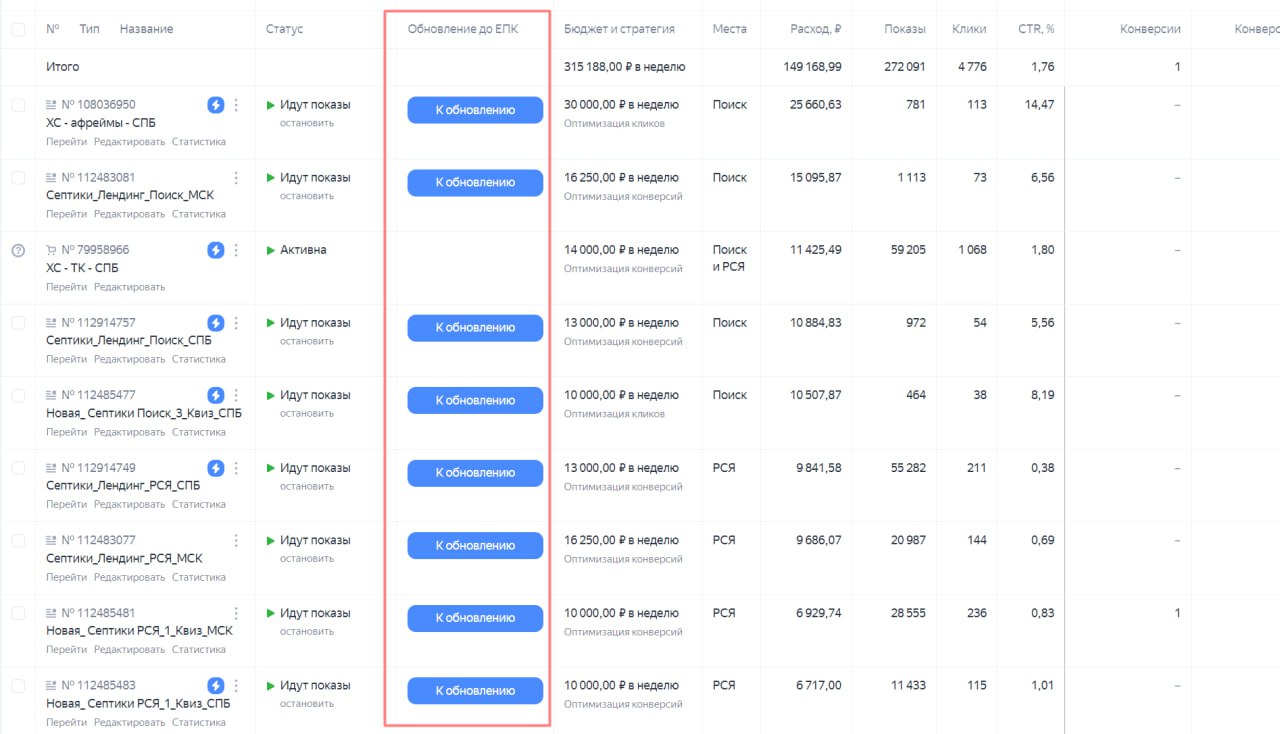Click cart type icon of campaign № 79958966
This screenshot has width=1280, height=734.
(x=51, y=250)
